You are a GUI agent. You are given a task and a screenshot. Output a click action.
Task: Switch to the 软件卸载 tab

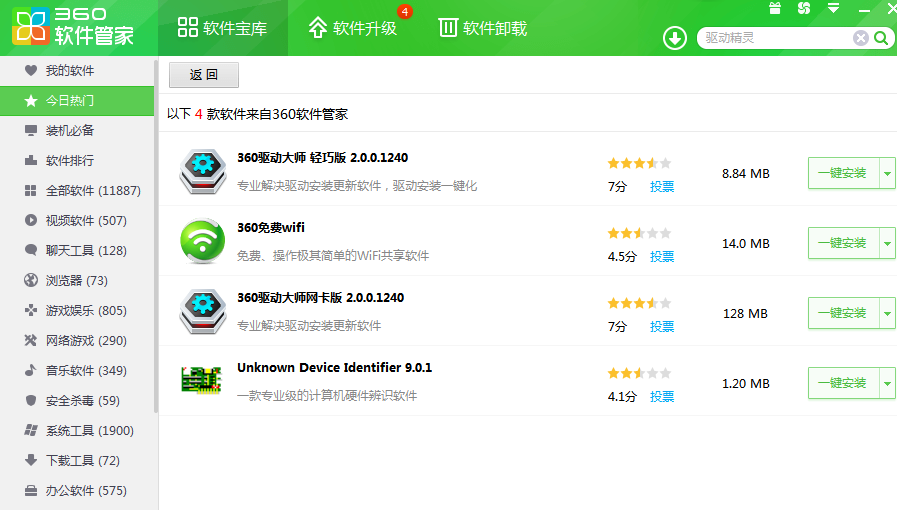pyautogui.click(x=483, y=28)
